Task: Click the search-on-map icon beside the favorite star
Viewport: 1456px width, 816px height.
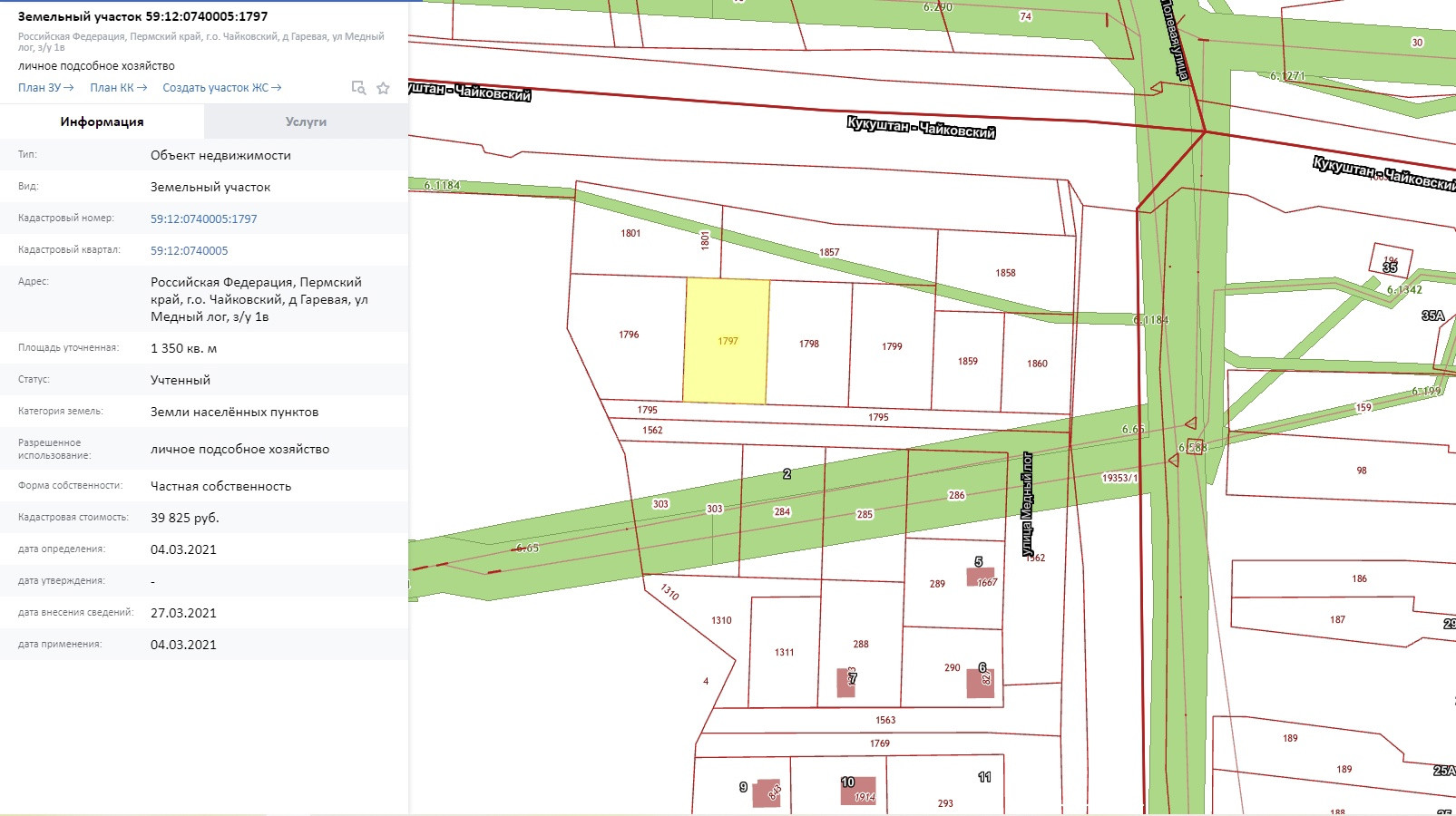Action: point(358,88)
